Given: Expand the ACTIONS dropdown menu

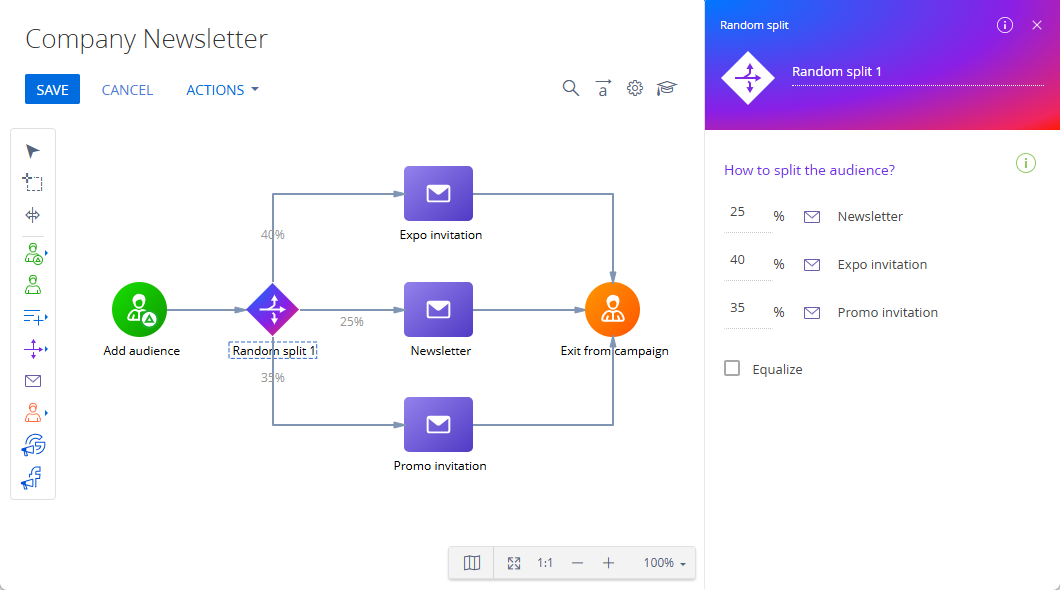Looking at the screenshot, I should tap(222, 90).
